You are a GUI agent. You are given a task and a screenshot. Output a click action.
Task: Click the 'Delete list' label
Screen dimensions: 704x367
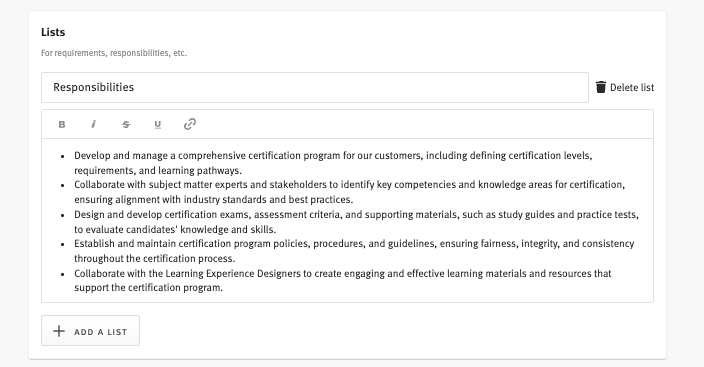[632, 88]
